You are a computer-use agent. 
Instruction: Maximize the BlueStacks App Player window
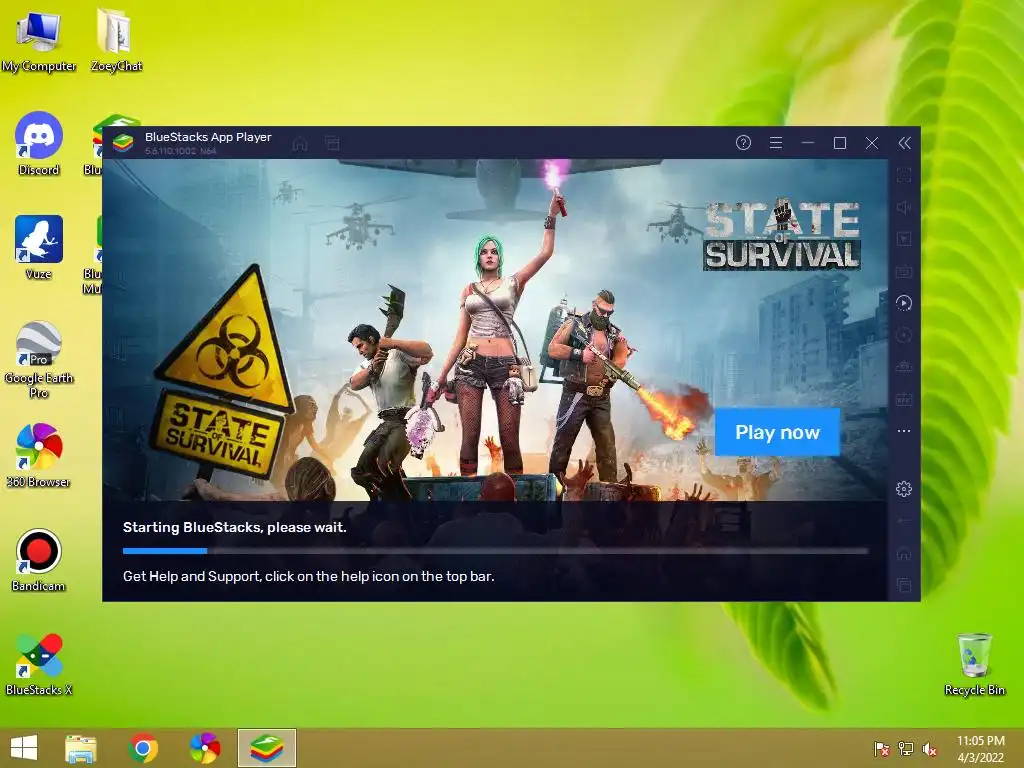[840, 143]
